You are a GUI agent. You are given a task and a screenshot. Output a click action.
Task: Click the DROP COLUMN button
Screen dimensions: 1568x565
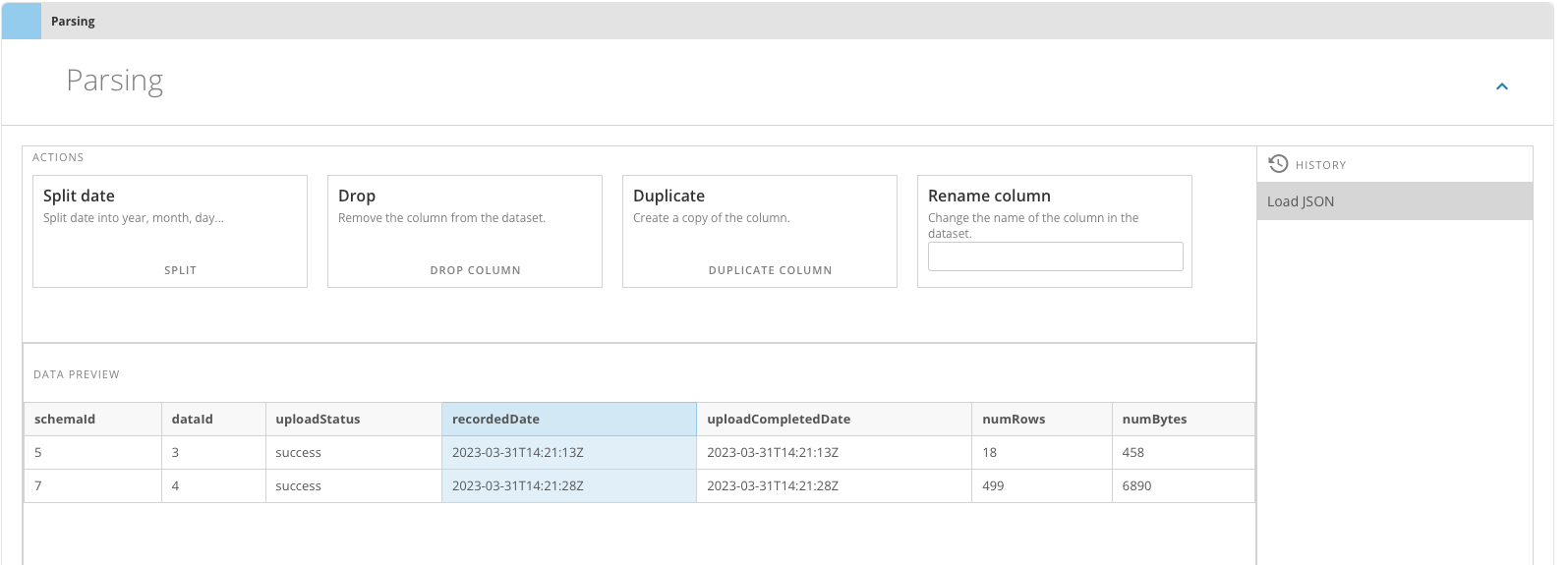[x=475, y=270]
